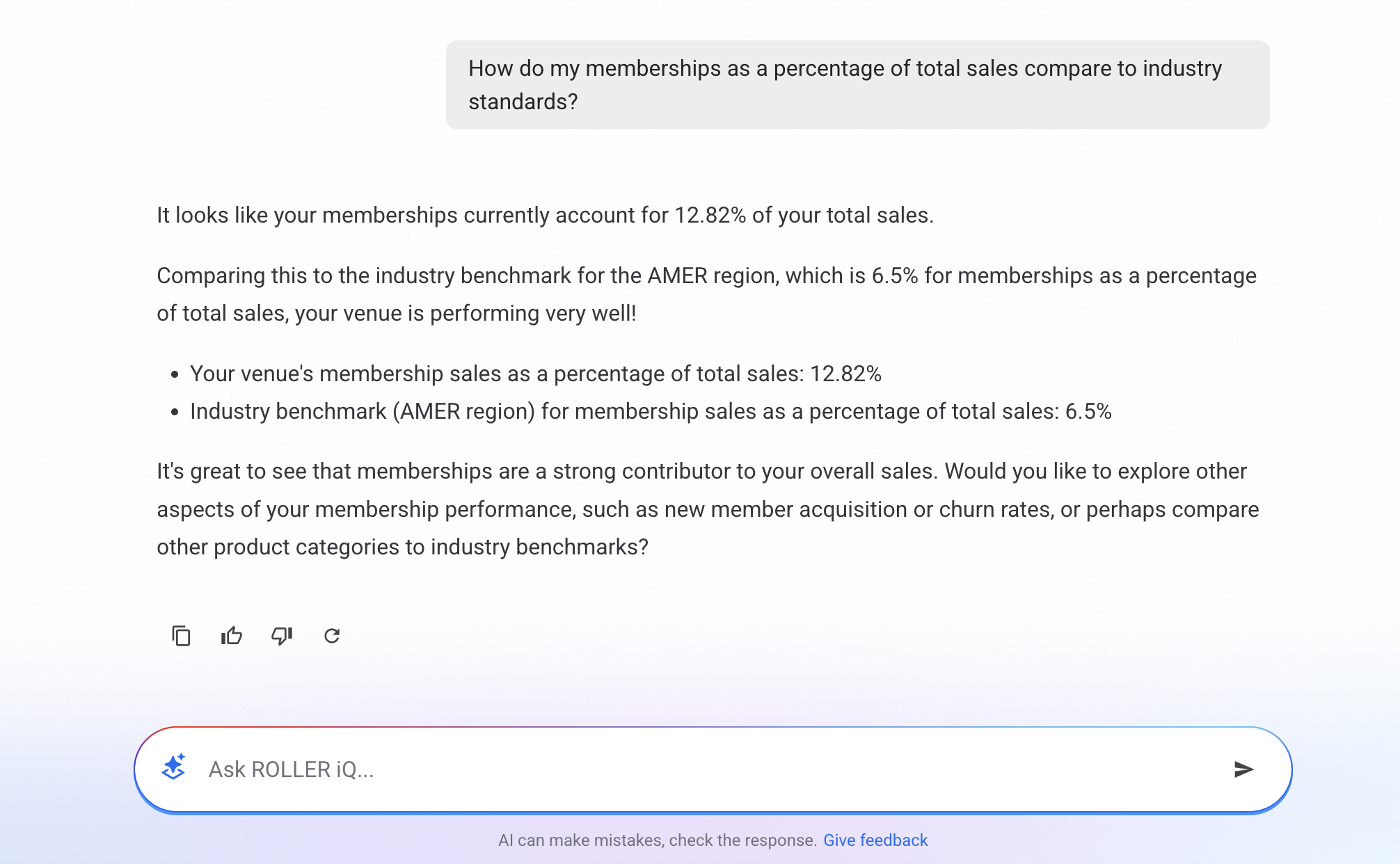Click the 6.5% value in the benchmark bullet

point(1088,412)
